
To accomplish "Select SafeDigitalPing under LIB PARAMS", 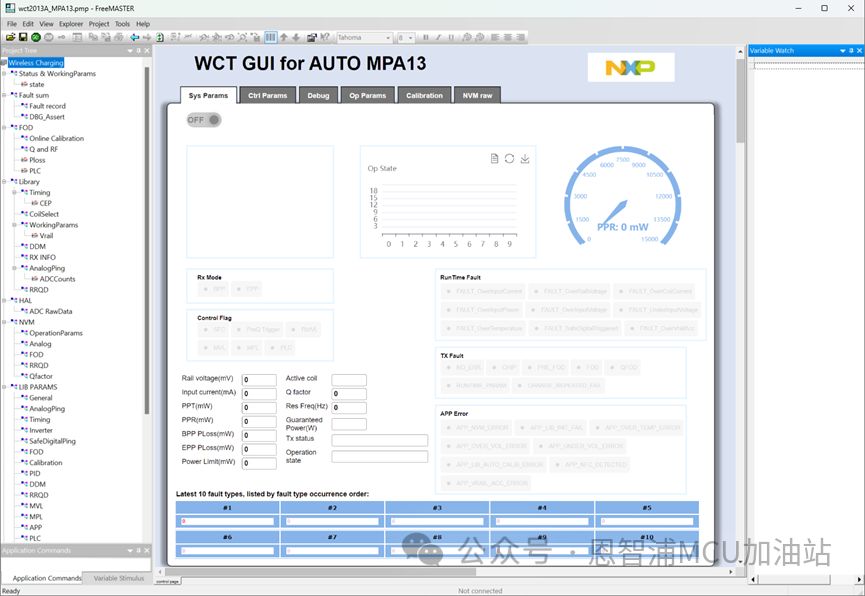I will click(52, 441).
